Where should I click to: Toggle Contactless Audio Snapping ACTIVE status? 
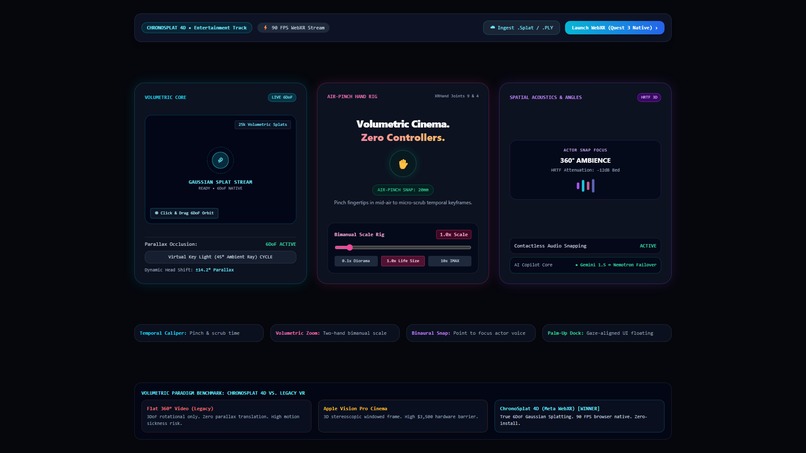click(x=648, y=246)
